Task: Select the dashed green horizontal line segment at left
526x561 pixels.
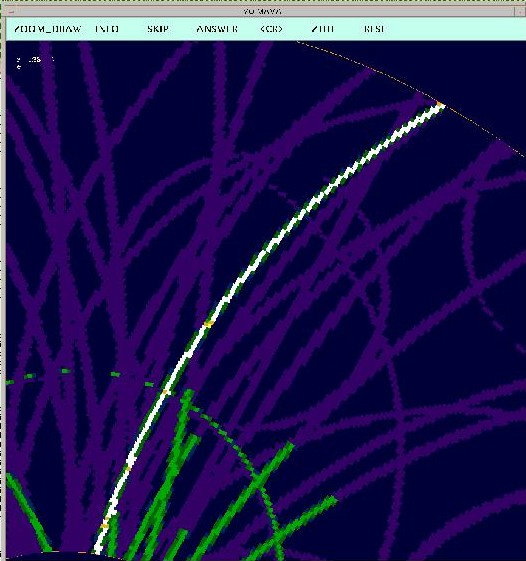Action: pyautogui.click(x=81, y=376)
